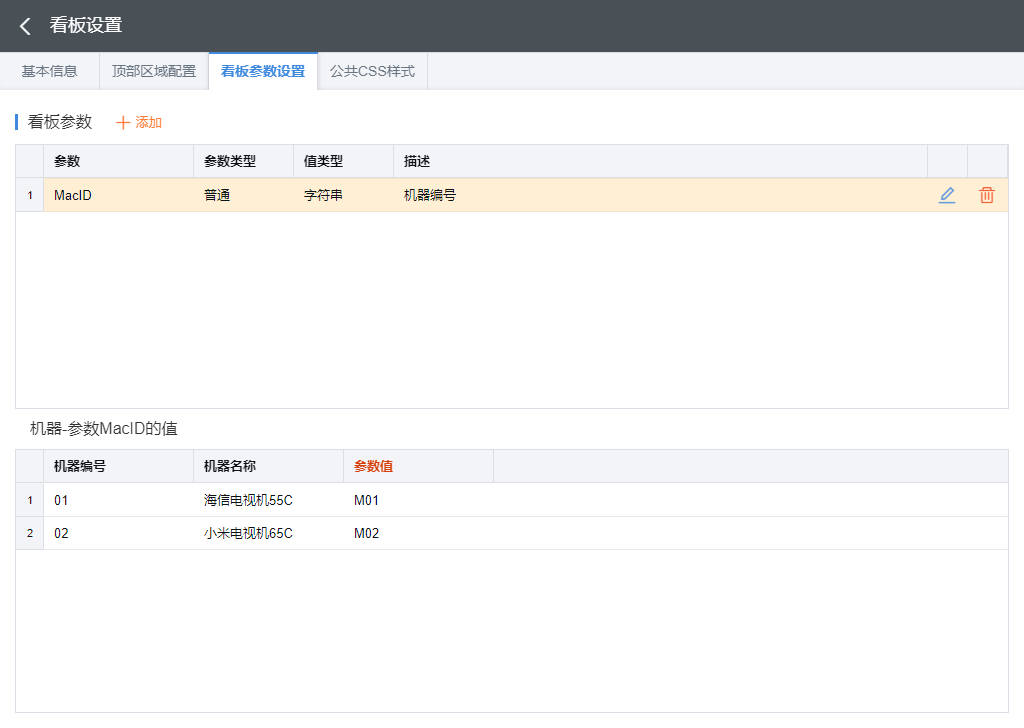Click the 参数 column header
Image resolution: width=1024 pixels, height=728 pixels.
tap(118, 161)
